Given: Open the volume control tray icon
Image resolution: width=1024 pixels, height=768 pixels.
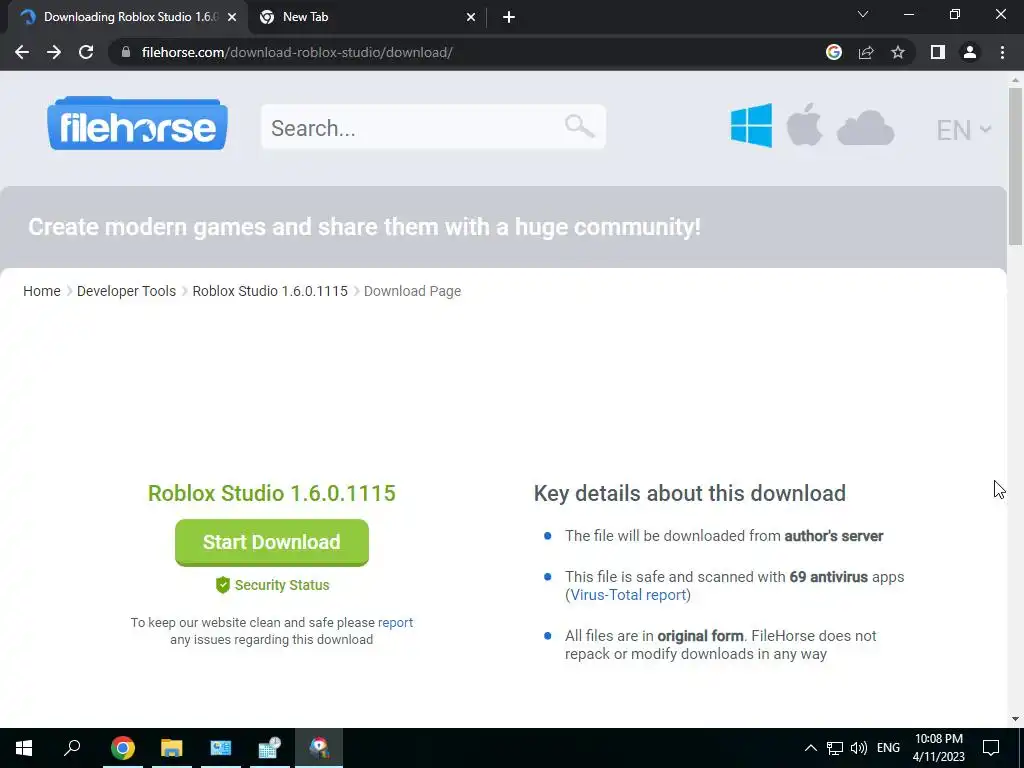Looking at the screenshot, I should coord(859,748).
